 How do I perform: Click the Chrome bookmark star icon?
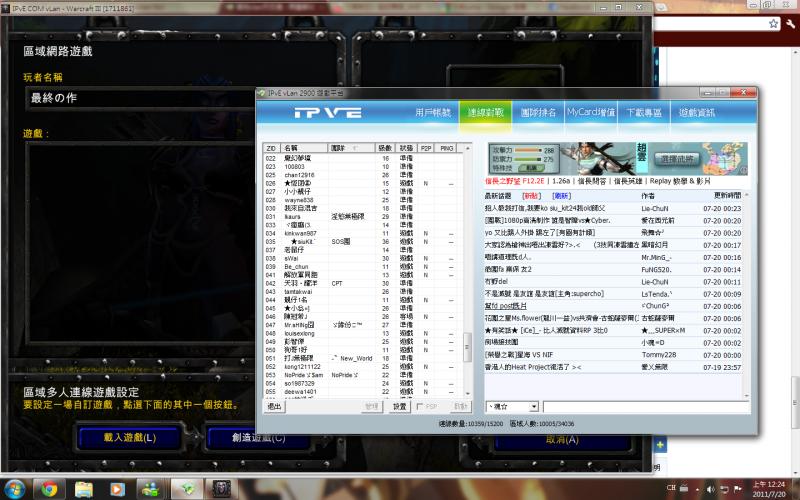(773, 23)
